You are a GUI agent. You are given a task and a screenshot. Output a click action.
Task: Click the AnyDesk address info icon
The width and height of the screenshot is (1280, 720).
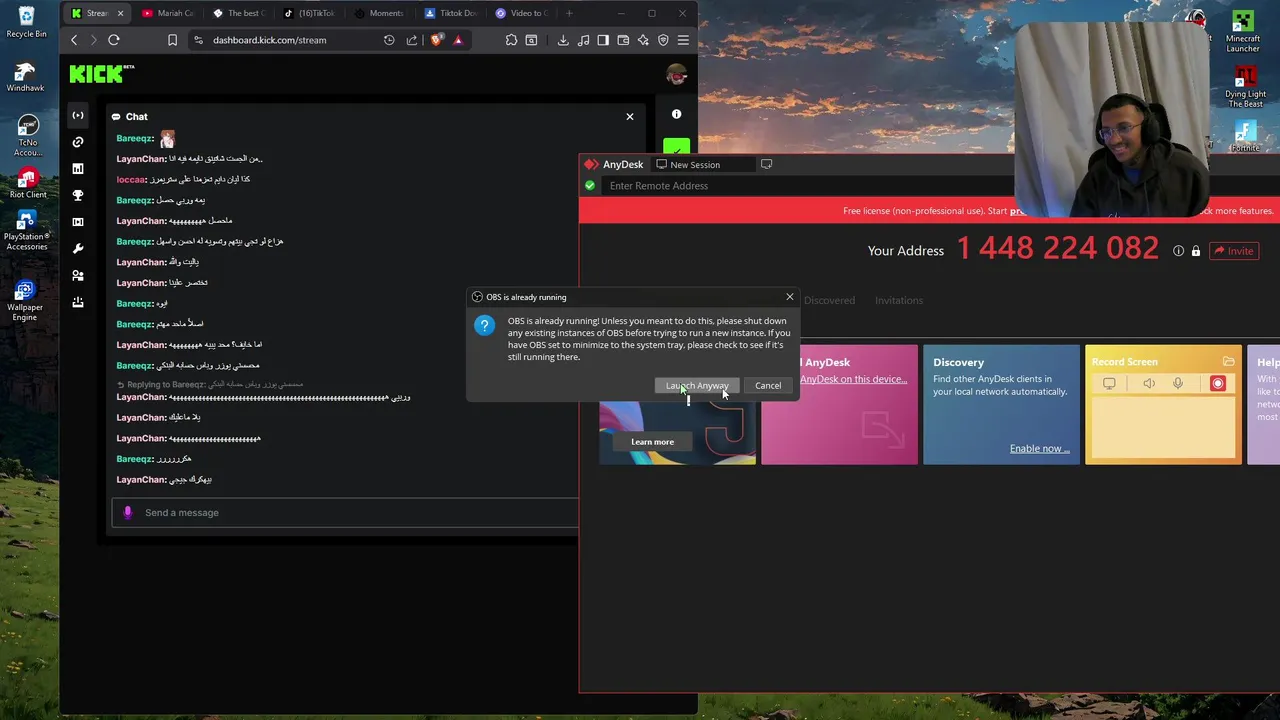pos(1178,251)
